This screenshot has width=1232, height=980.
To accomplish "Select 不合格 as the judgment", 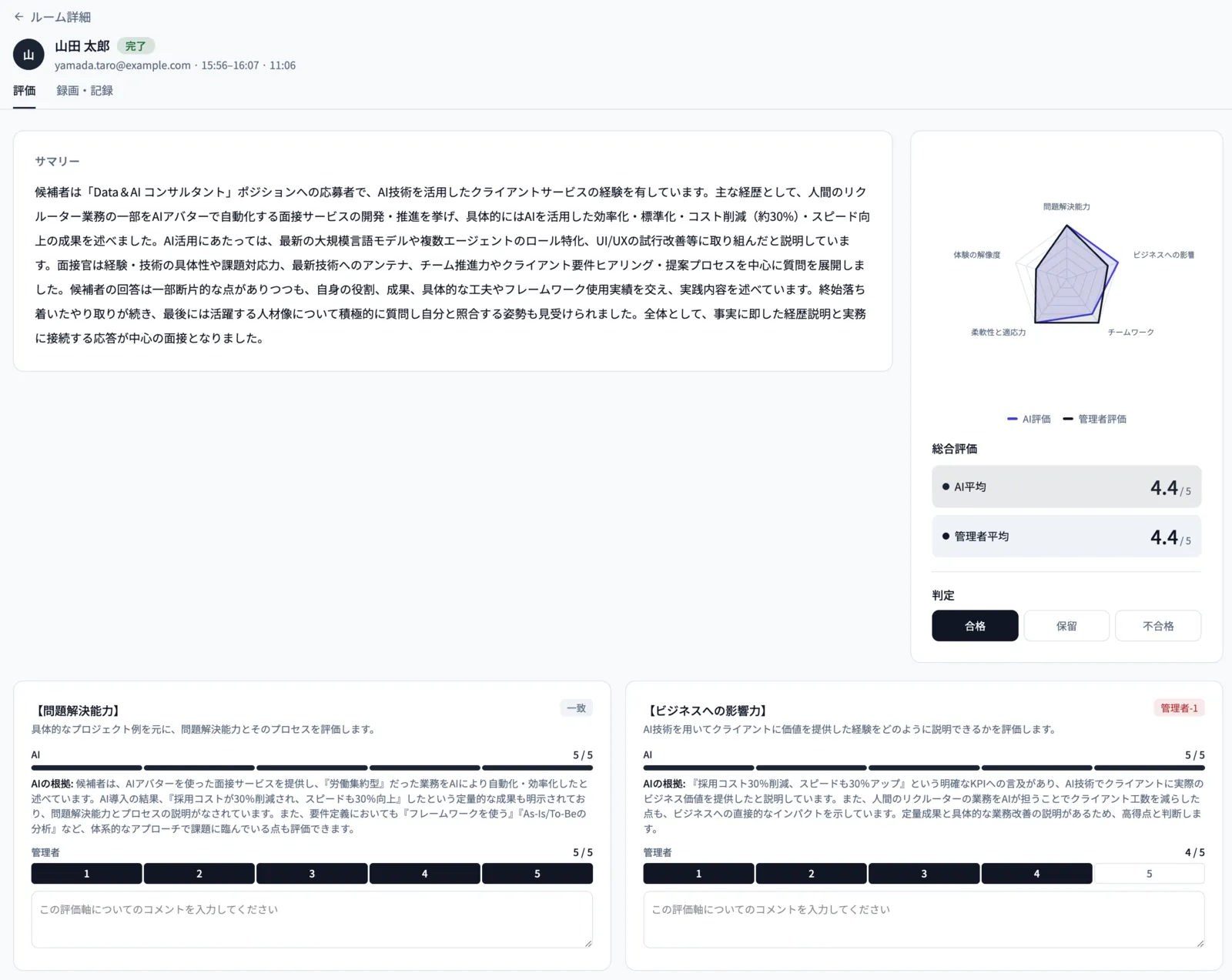I will coord(1158,626).
